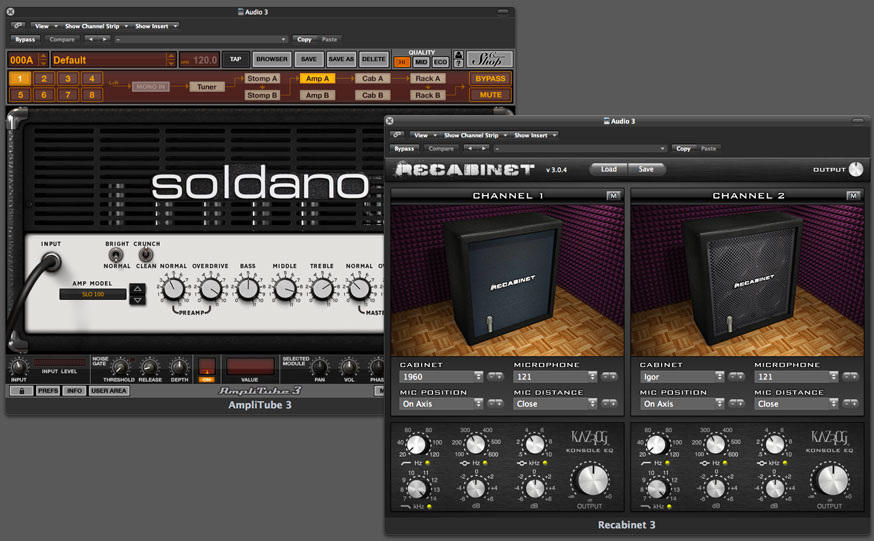Click the Bright/Normal toggle switch on amp
Screen dimensions: 874x541
pos(115,255)
